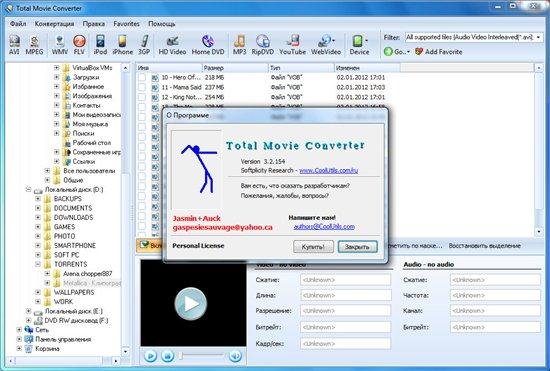
Task: Stop playback with the stop button
Action: [x=168, y=356]
